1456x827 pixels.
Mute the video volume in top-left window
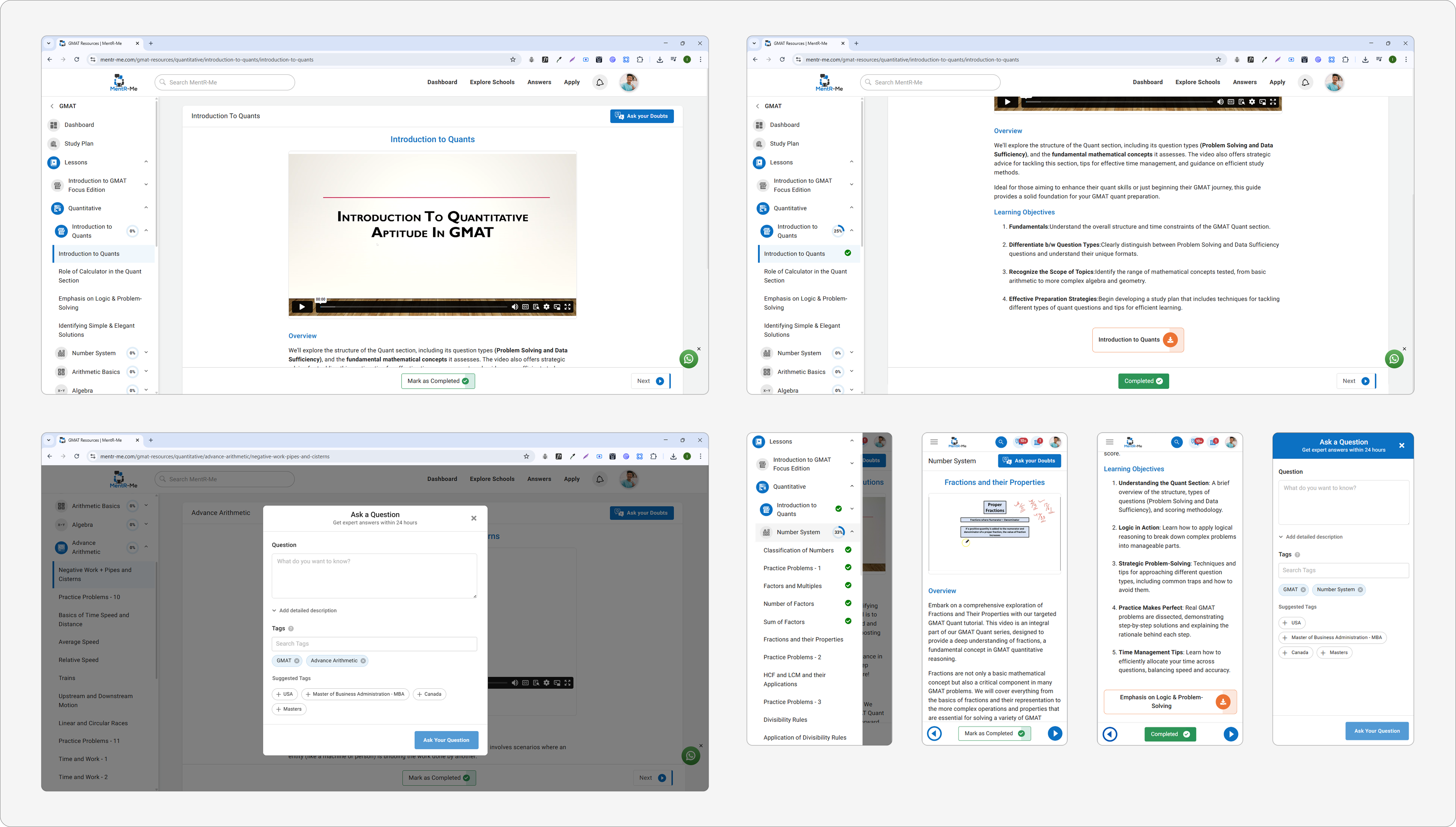[x=515, y=307]
